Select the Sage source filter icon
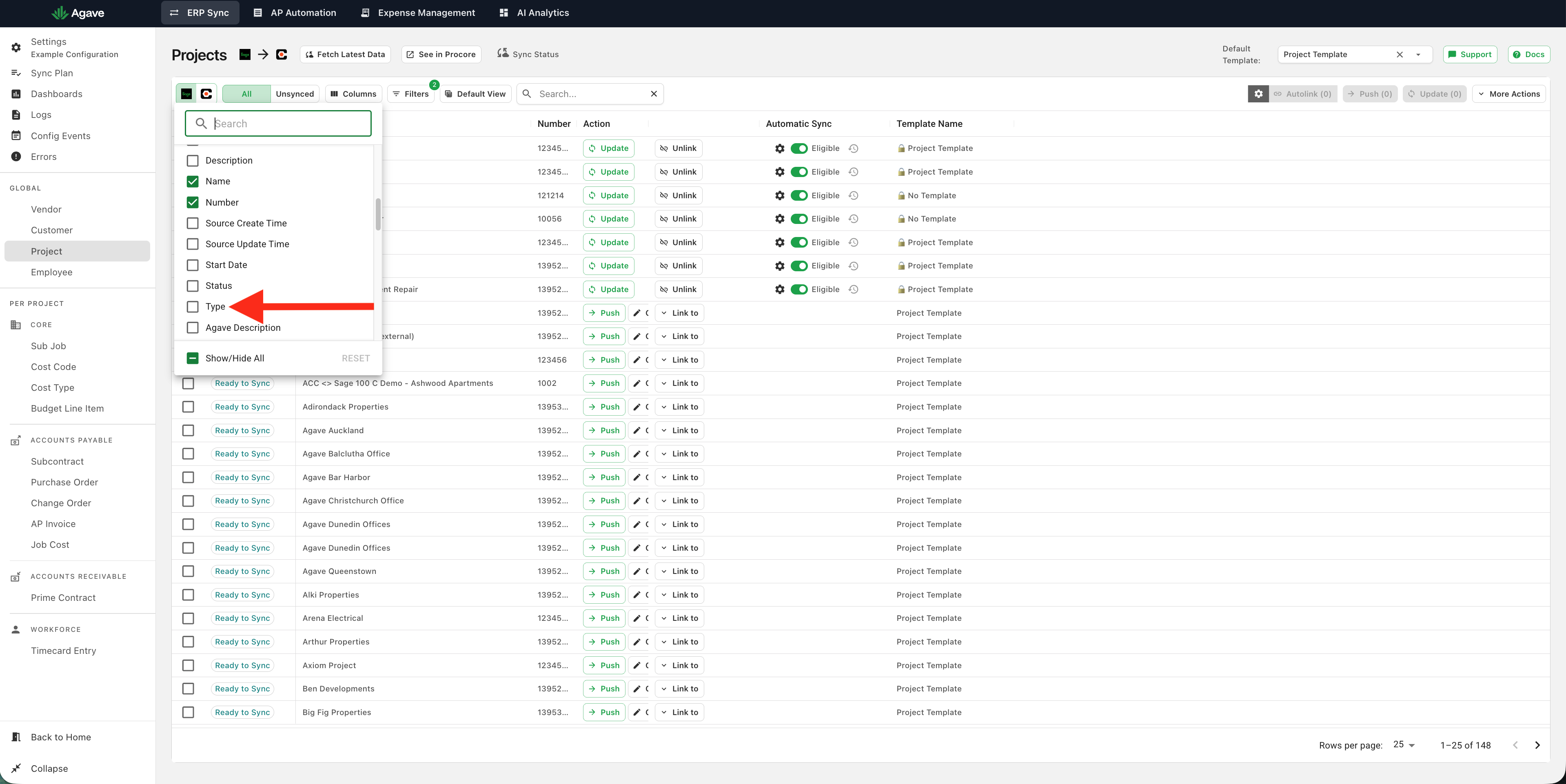This screenshot has height=784, width=1566. pos(186,93)
